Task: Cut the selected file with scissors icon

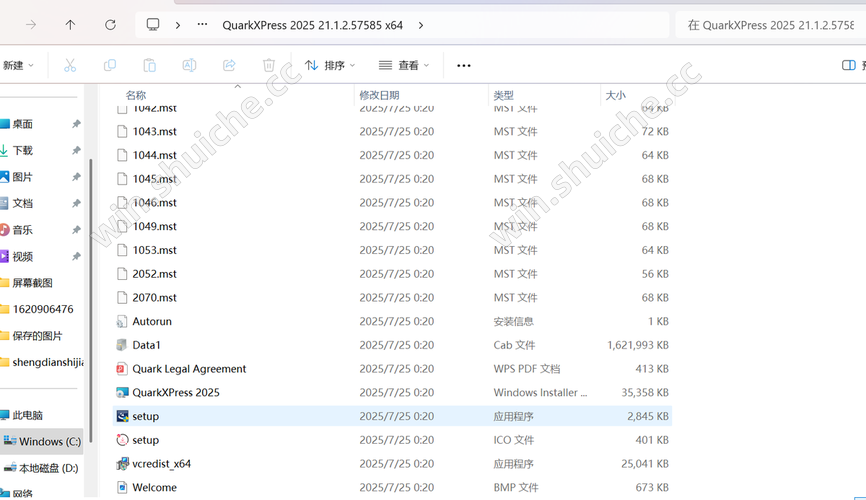Action: [x=70, y=65]
